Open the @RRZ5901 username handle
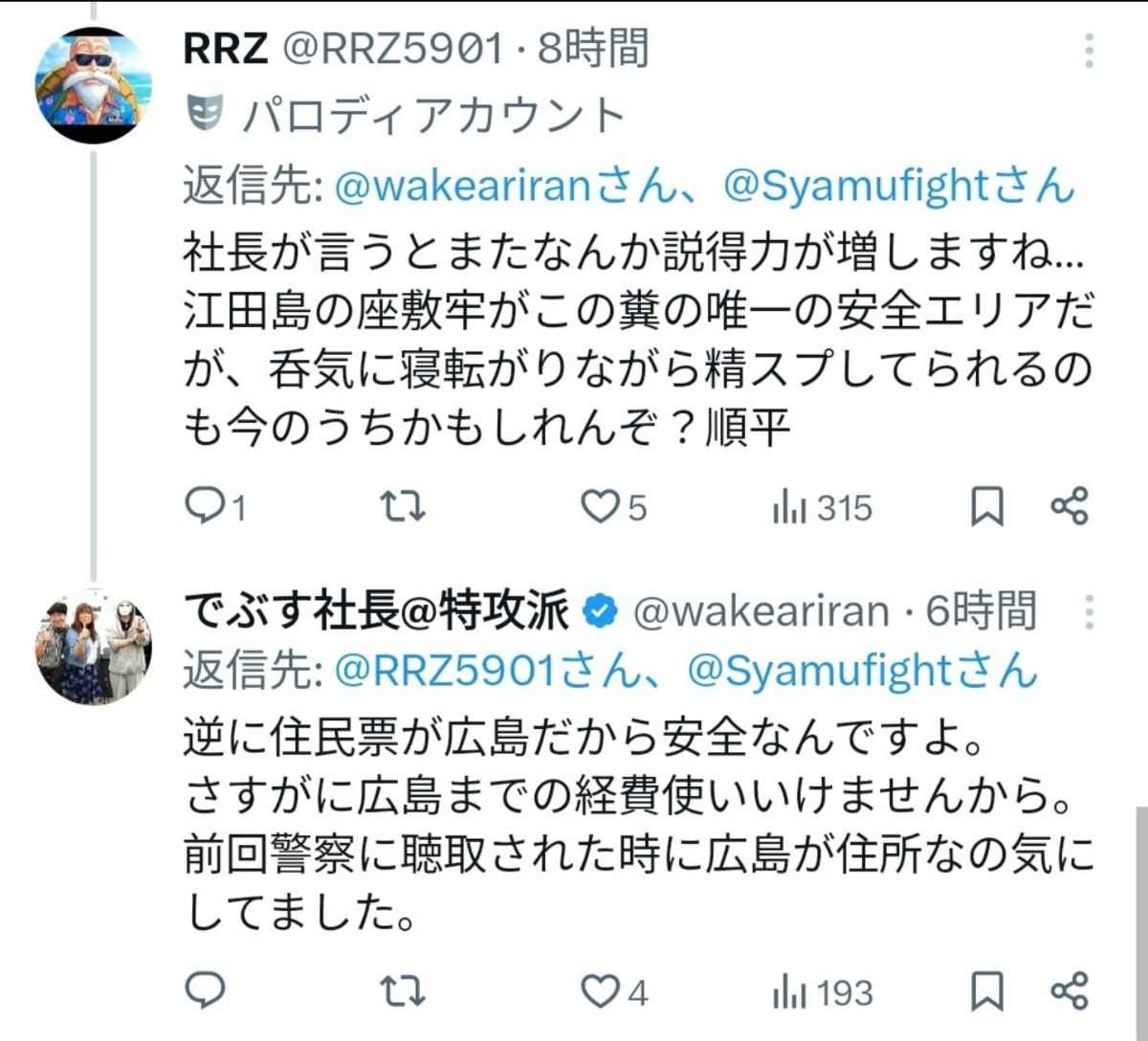The width and height of the screenshot is (1148, 1041). pos(390,49)
